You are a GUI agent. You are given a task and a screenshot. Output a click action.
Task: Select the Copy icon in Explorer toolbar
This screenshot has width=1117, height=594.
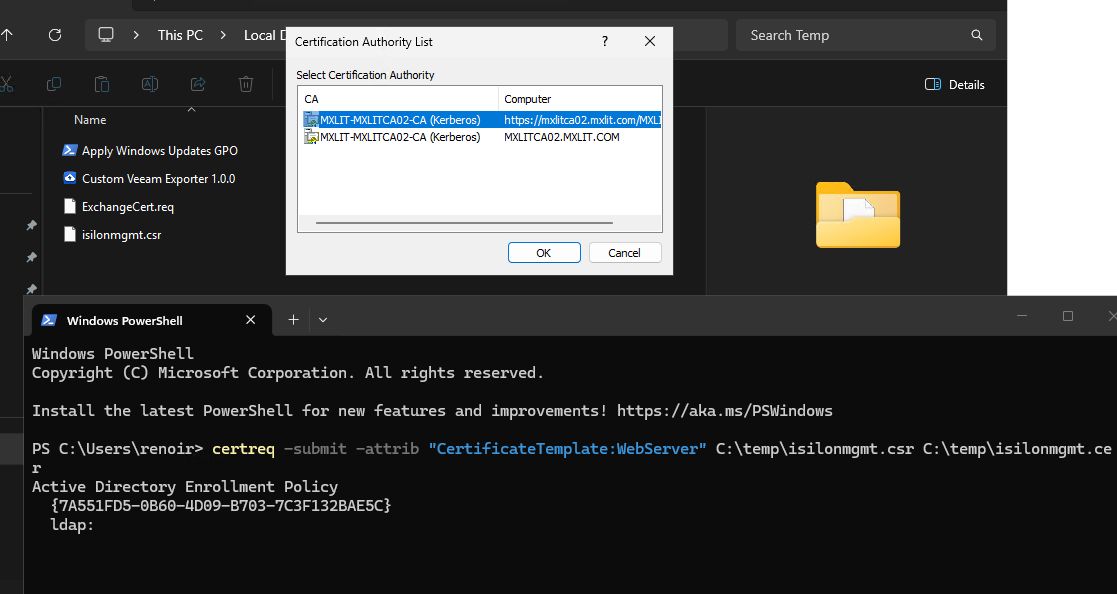pyautogui.click(x=53, y=84)
